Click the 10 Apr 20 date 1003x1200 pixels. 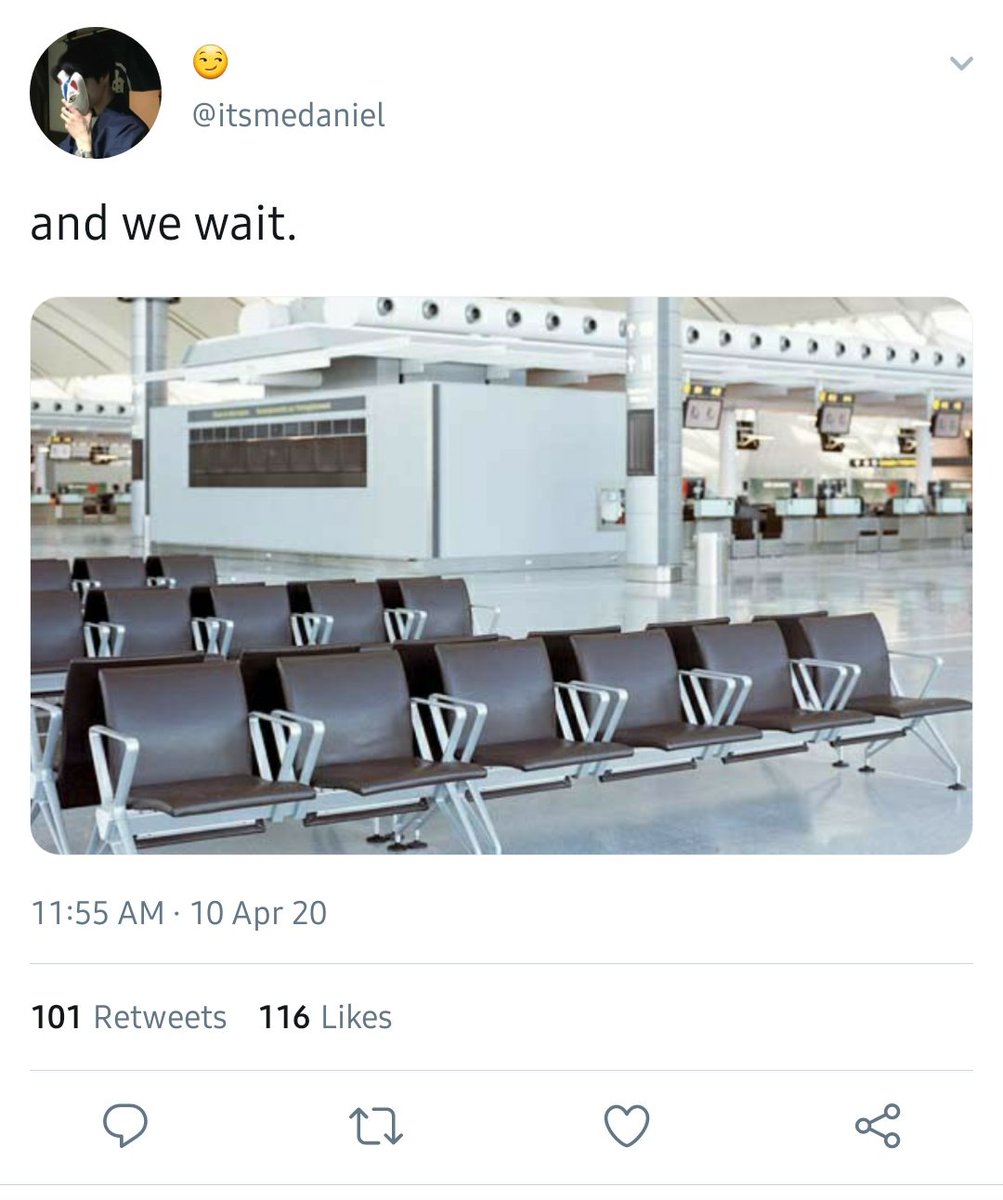click(x=258, y=913)
